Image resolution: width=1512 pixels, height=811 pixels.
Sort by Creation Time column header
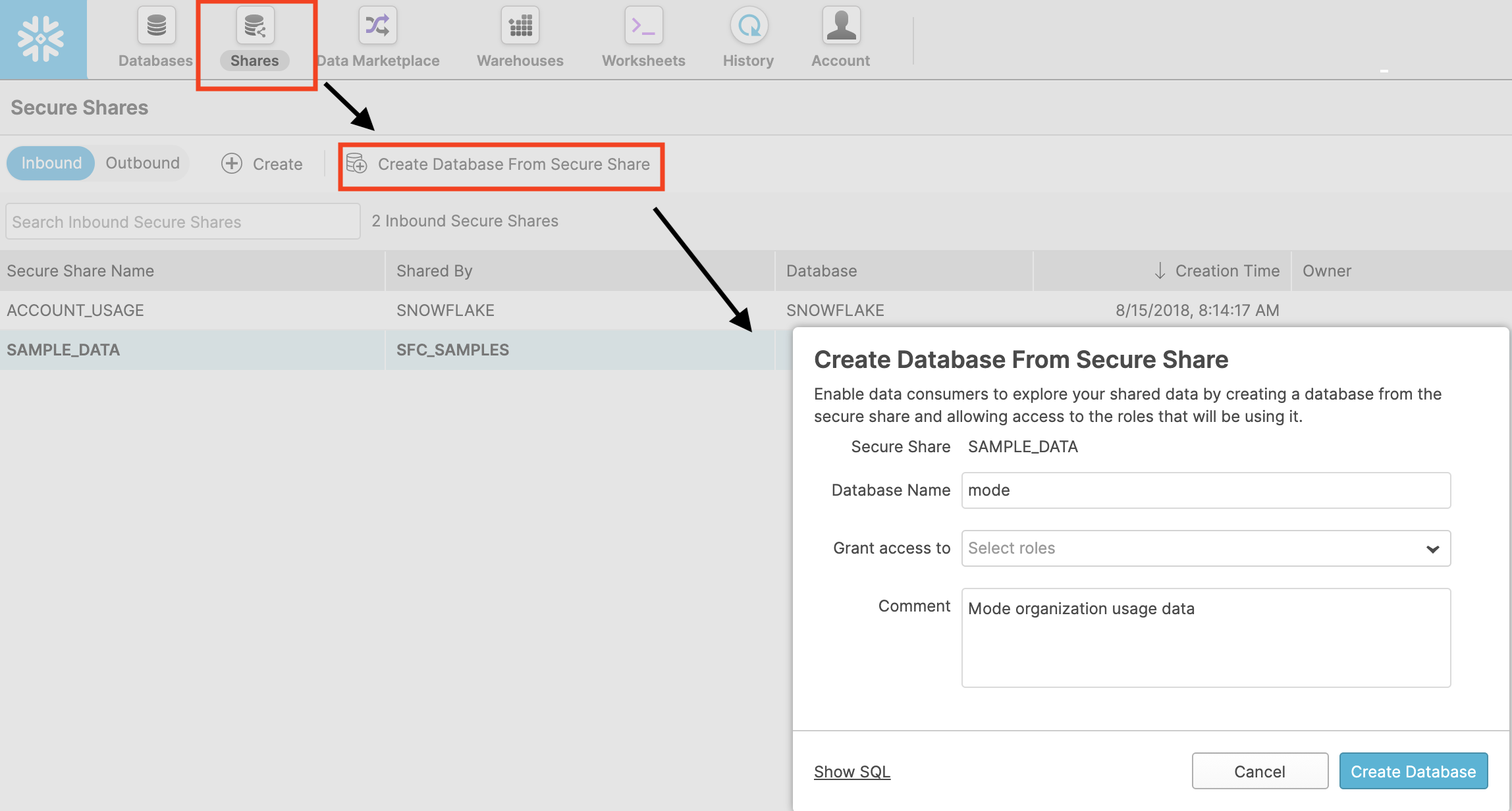1162,271
